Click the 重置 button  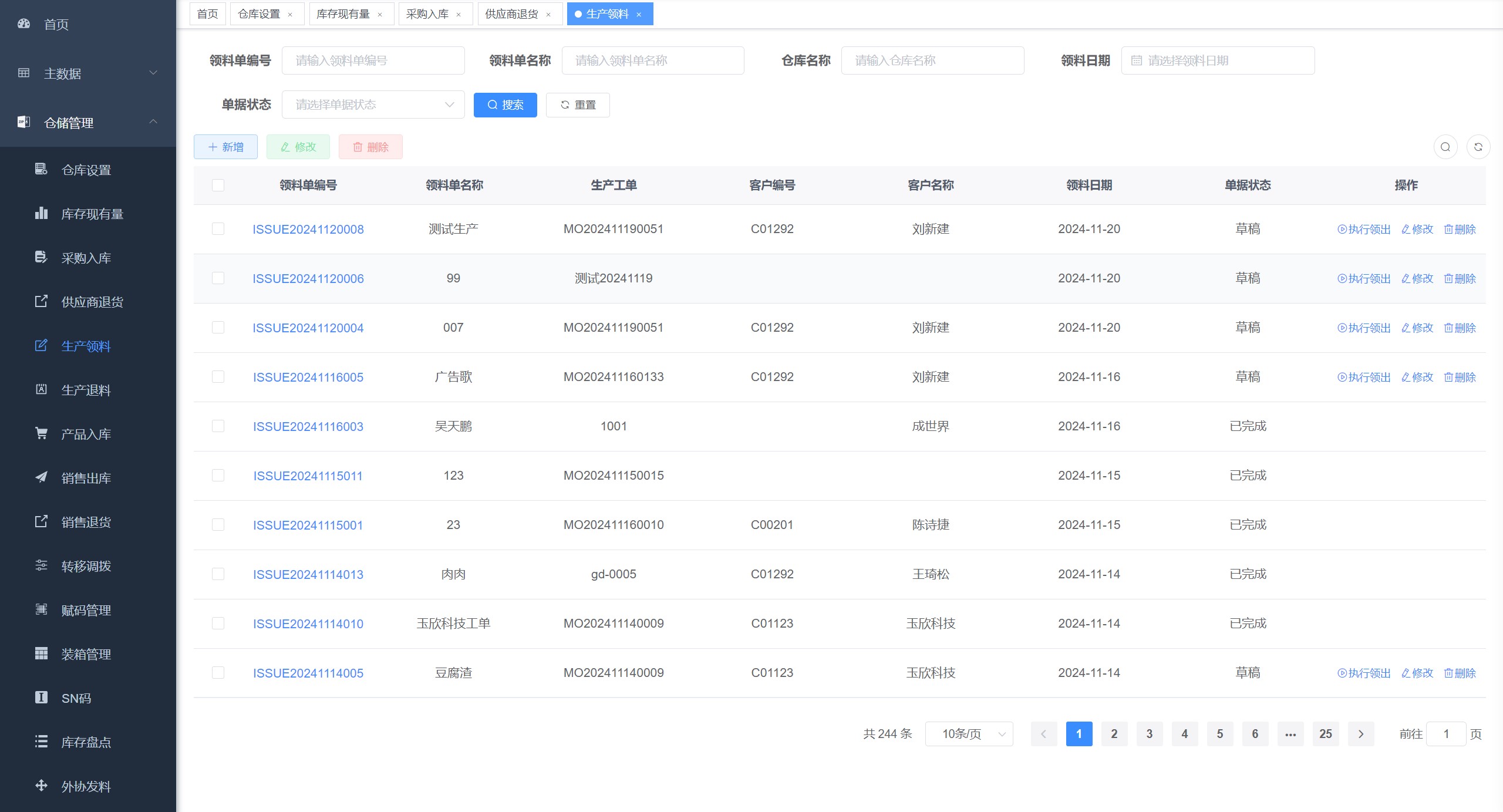(x=578, y=105)
